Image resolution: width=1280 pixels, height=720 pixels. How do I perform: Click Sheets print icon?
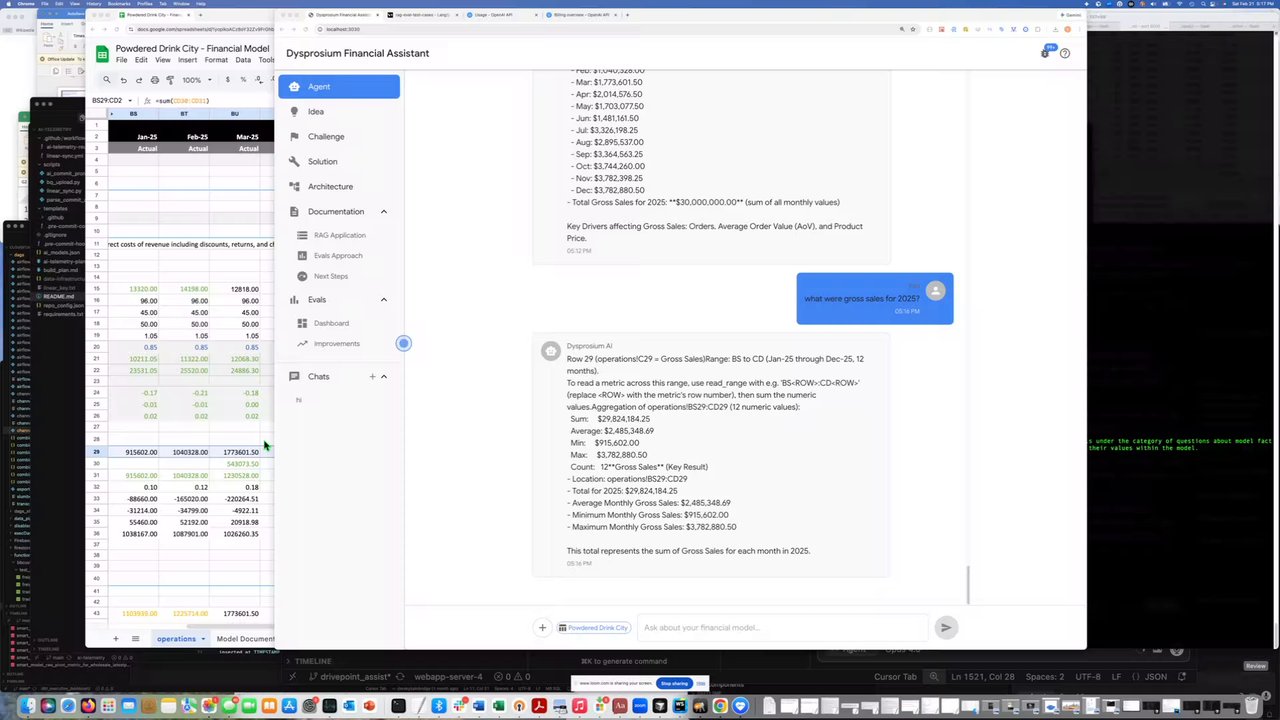coord(154,80)
